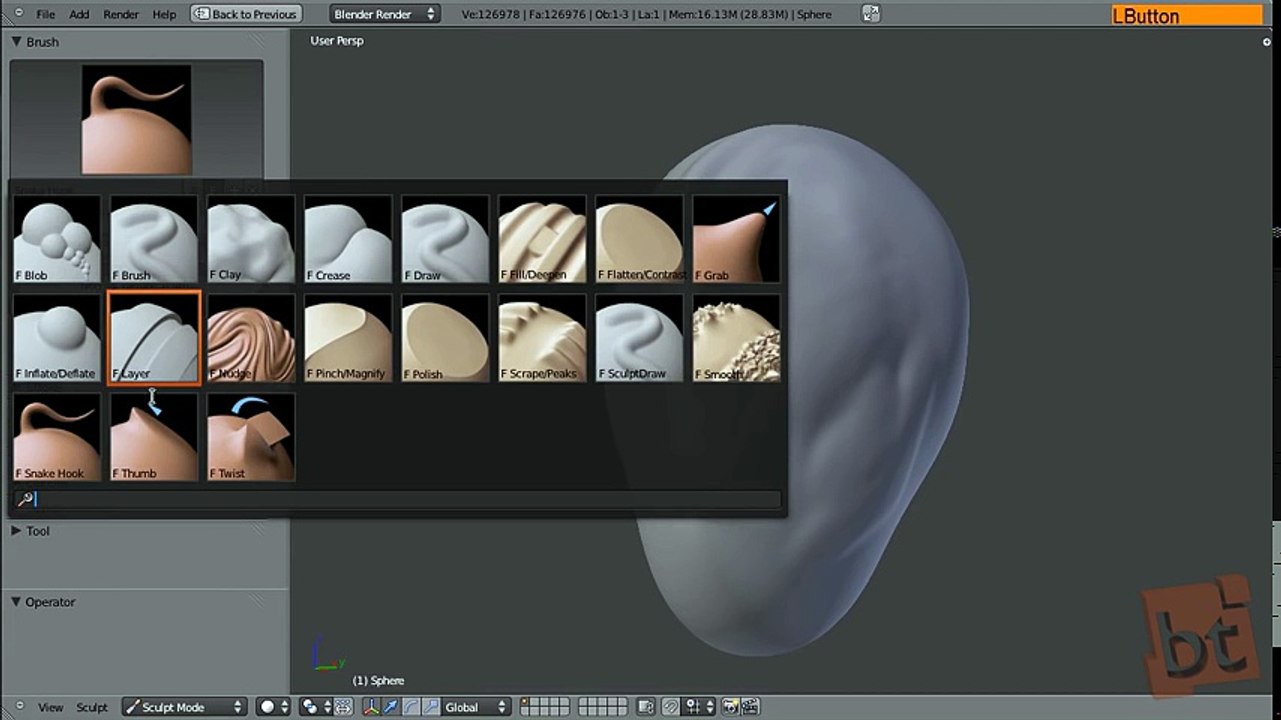1281x720 pixels.
Task: Open the File menu
Action: (x=46, y=14)
